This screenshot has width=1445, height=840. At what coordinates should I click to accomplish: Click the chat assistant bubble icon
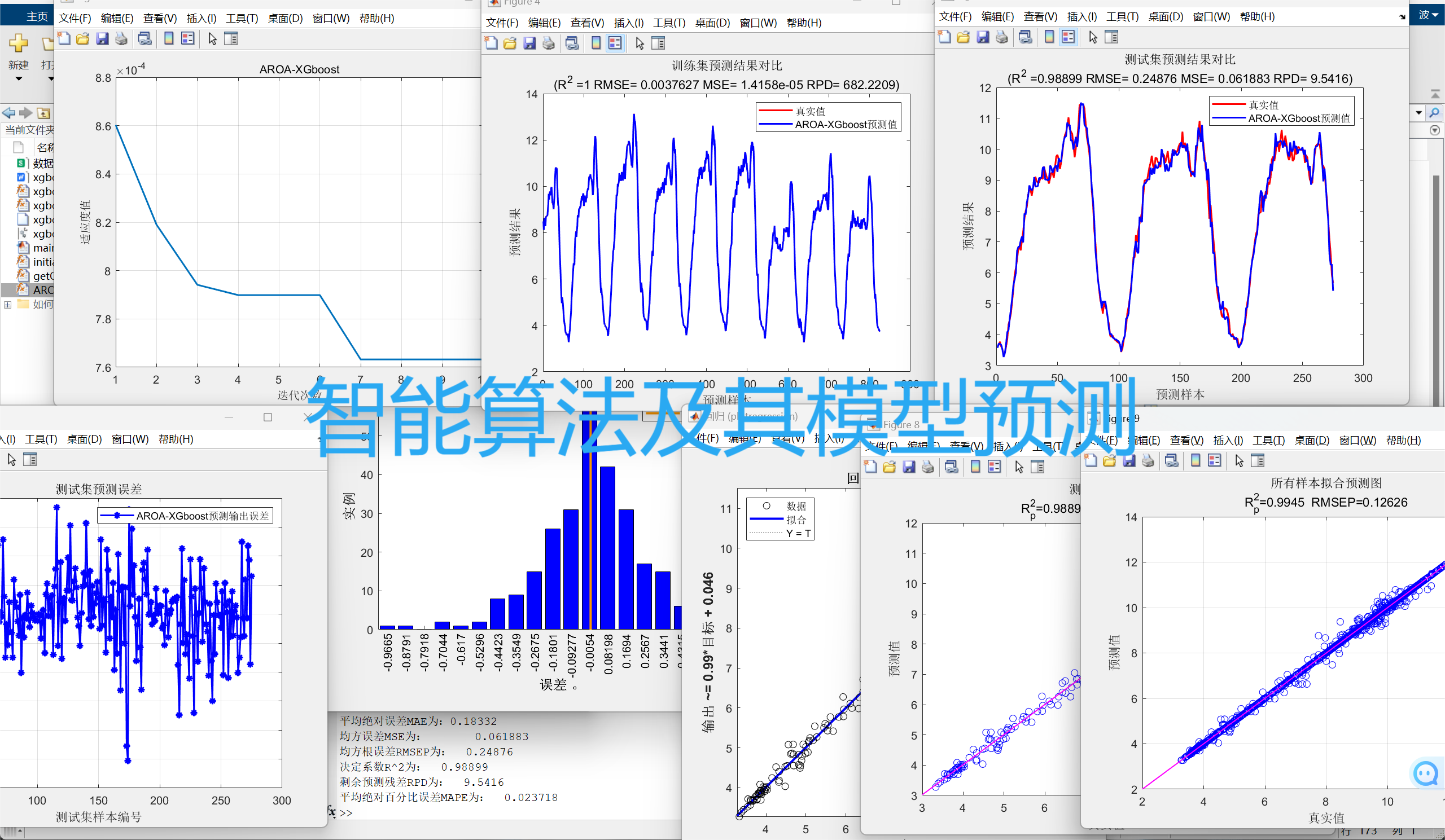click(x=1425, y=773)
